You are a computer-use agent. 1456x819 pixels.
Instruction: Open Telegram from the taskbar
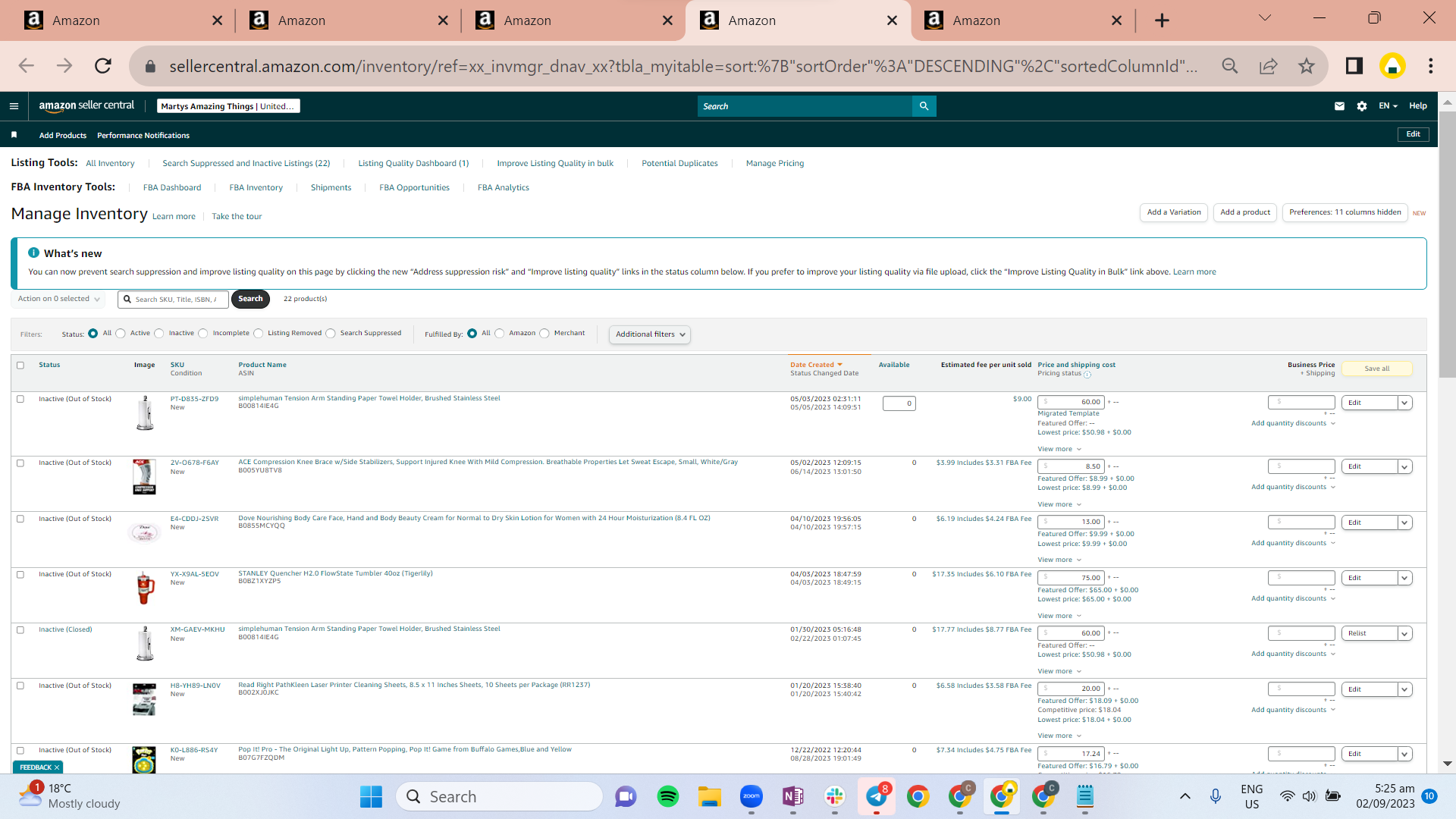coord(877,796)
